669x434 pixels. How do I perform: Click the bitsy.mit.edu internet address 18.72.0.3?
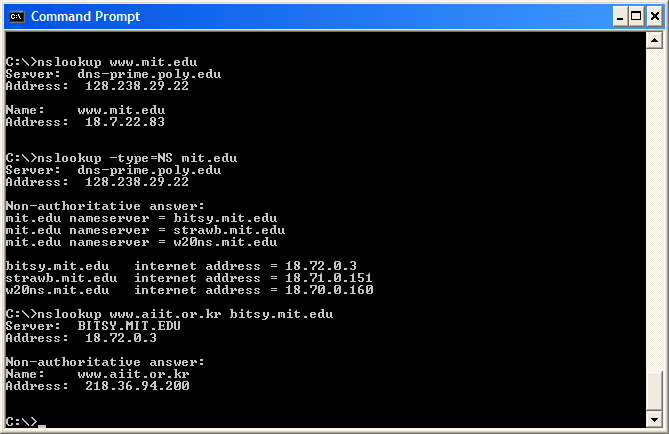pos(321,266)
